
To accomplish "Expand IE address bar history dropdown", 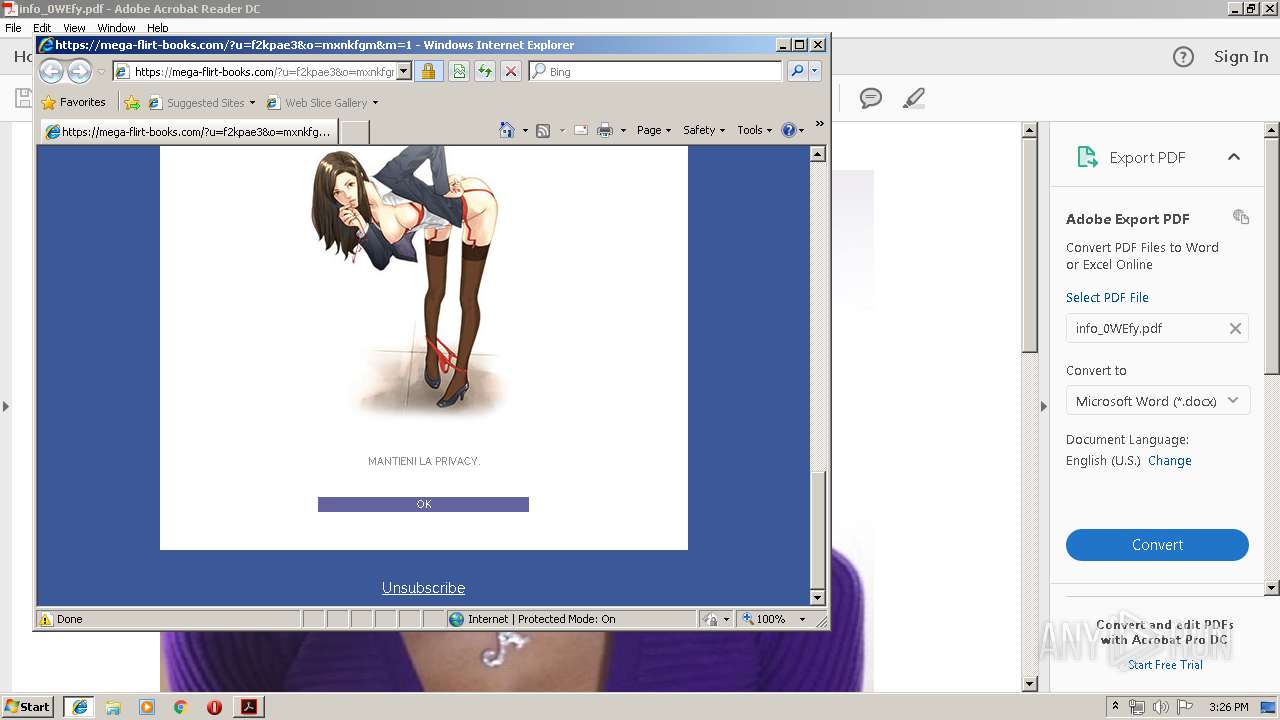I will 404,71.
